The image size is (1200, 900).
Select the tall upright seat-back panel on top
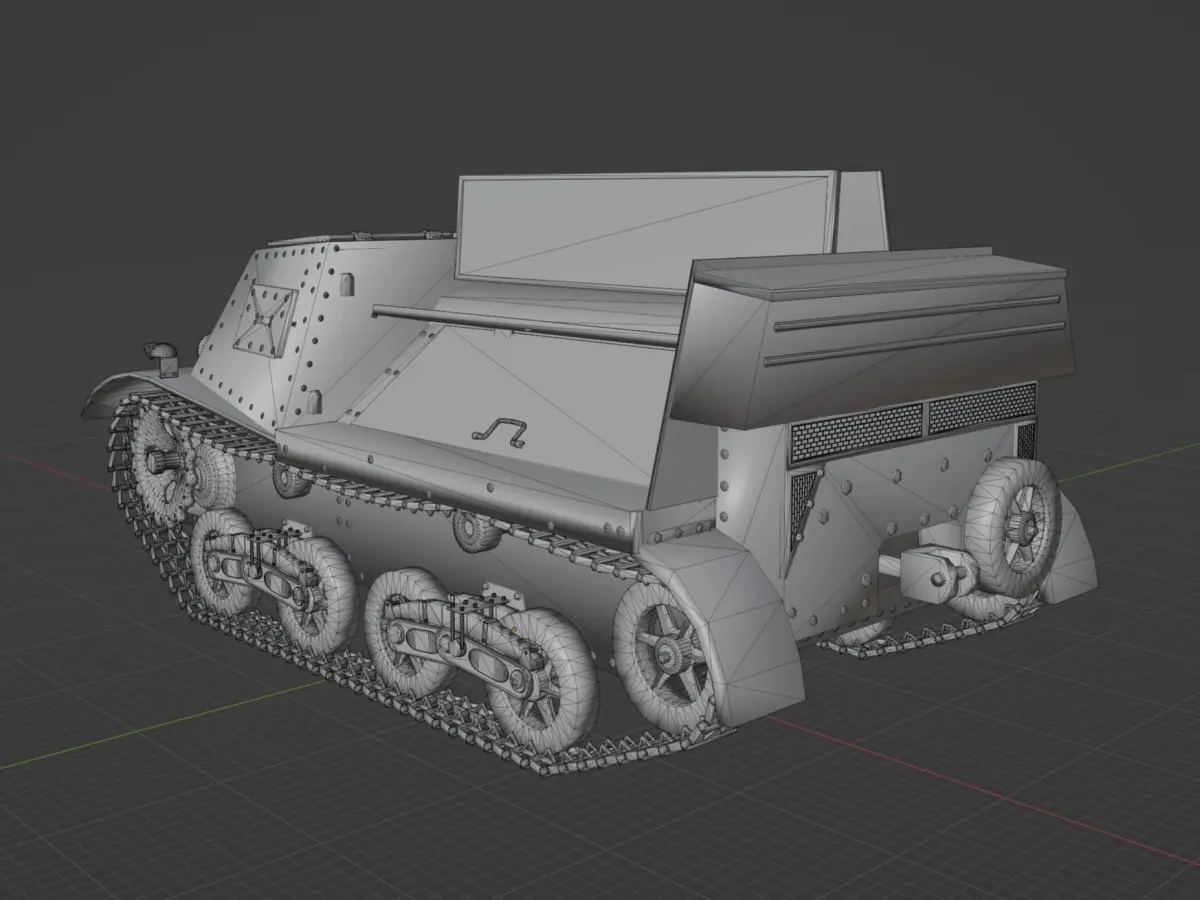pos(646,230)
